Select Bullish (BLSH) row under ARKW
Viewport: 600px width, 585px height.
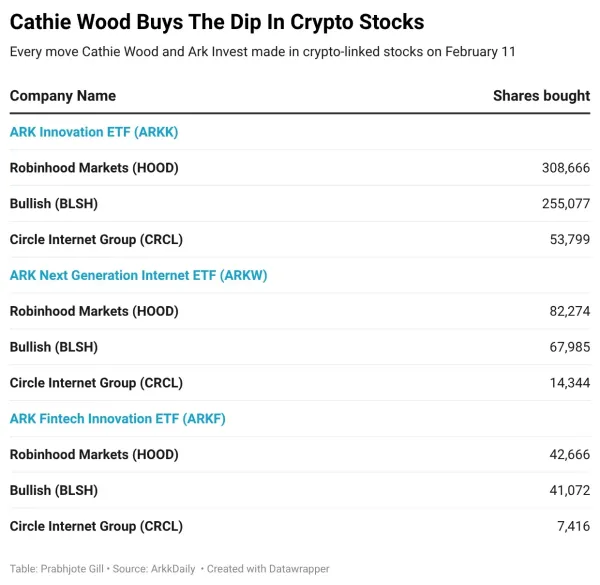click(54, 347)
